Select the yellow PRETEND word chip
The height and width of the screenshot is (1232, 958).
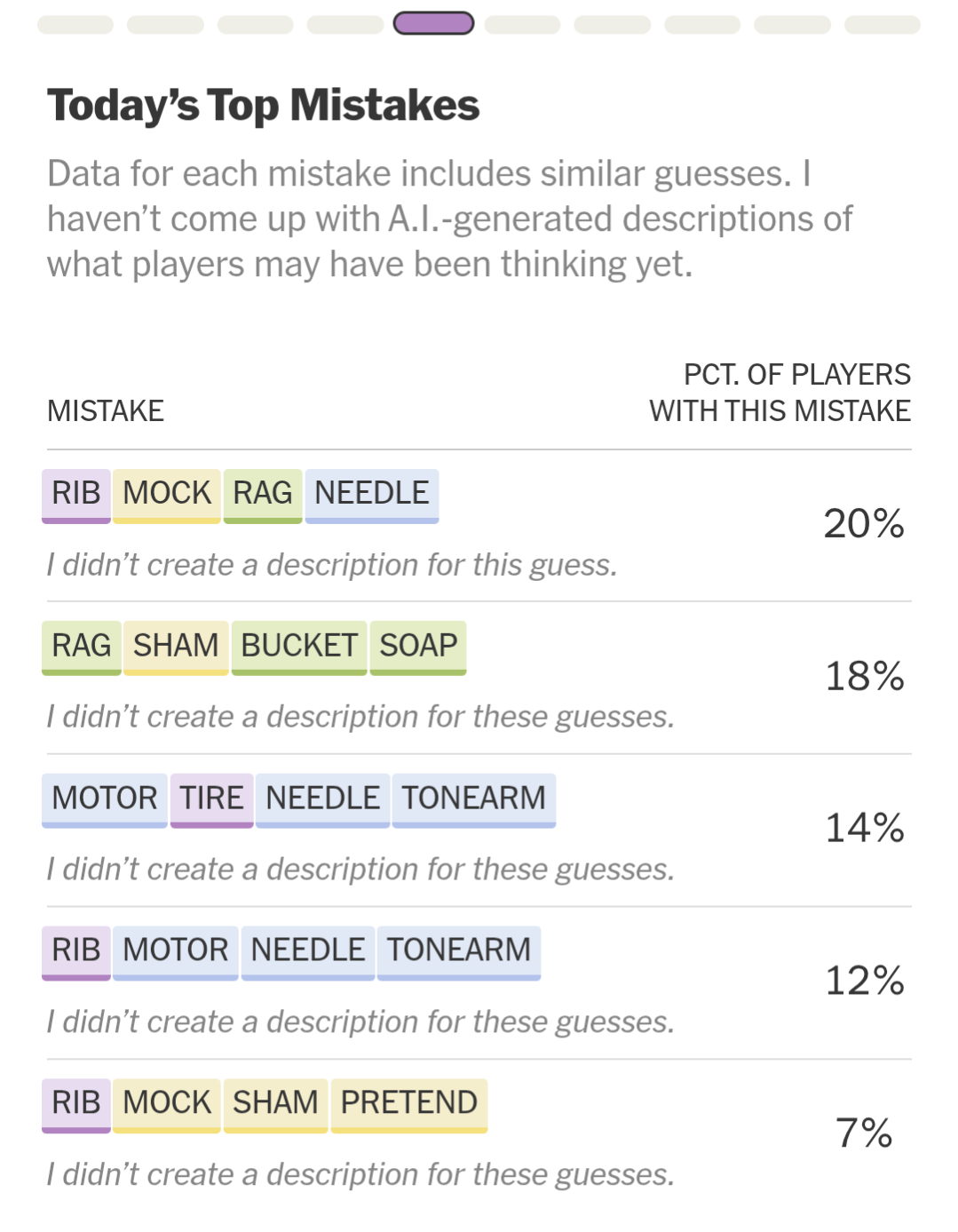point(409,1104)
